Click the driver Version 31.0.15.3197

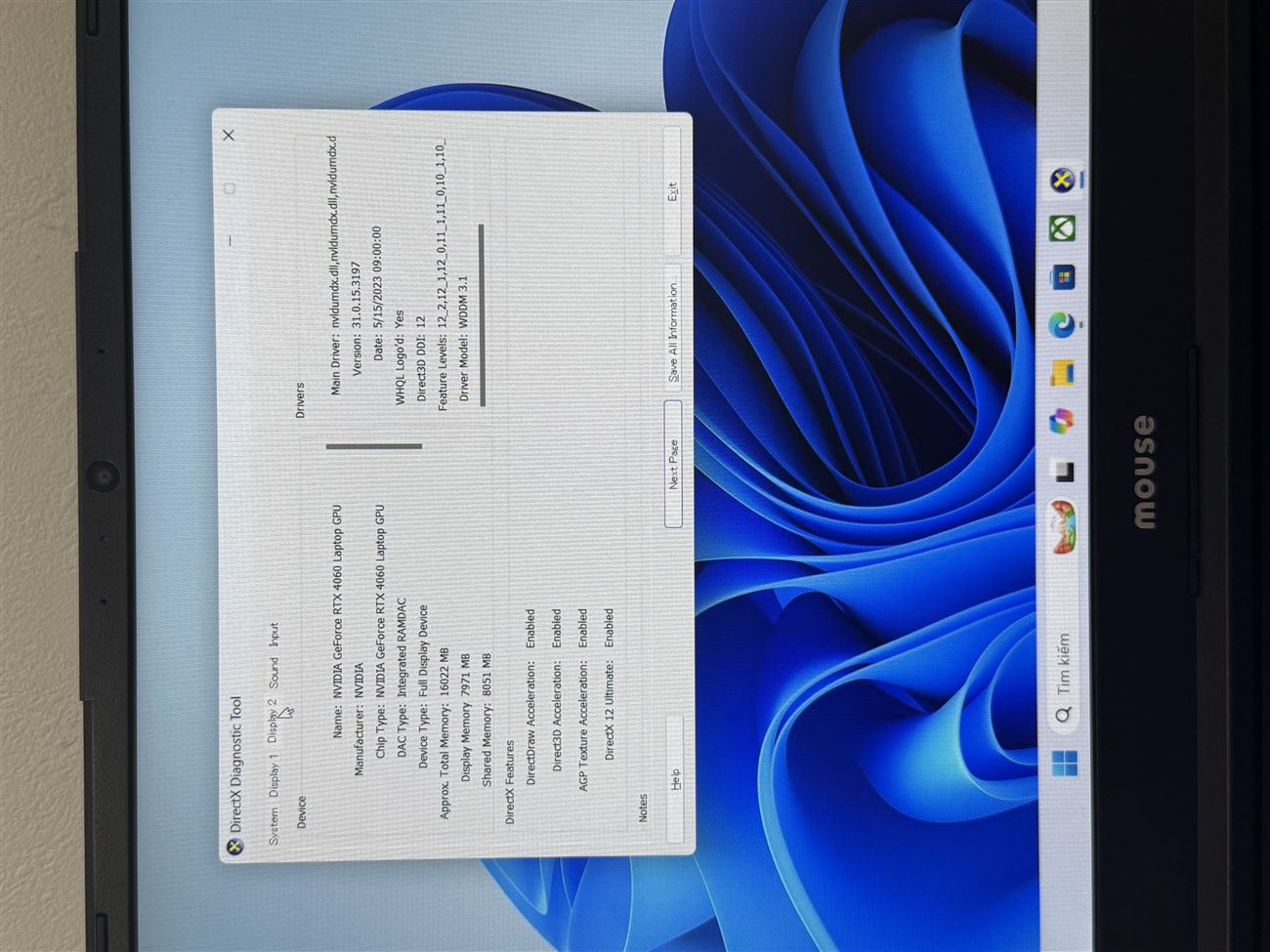tap(357, 296)
